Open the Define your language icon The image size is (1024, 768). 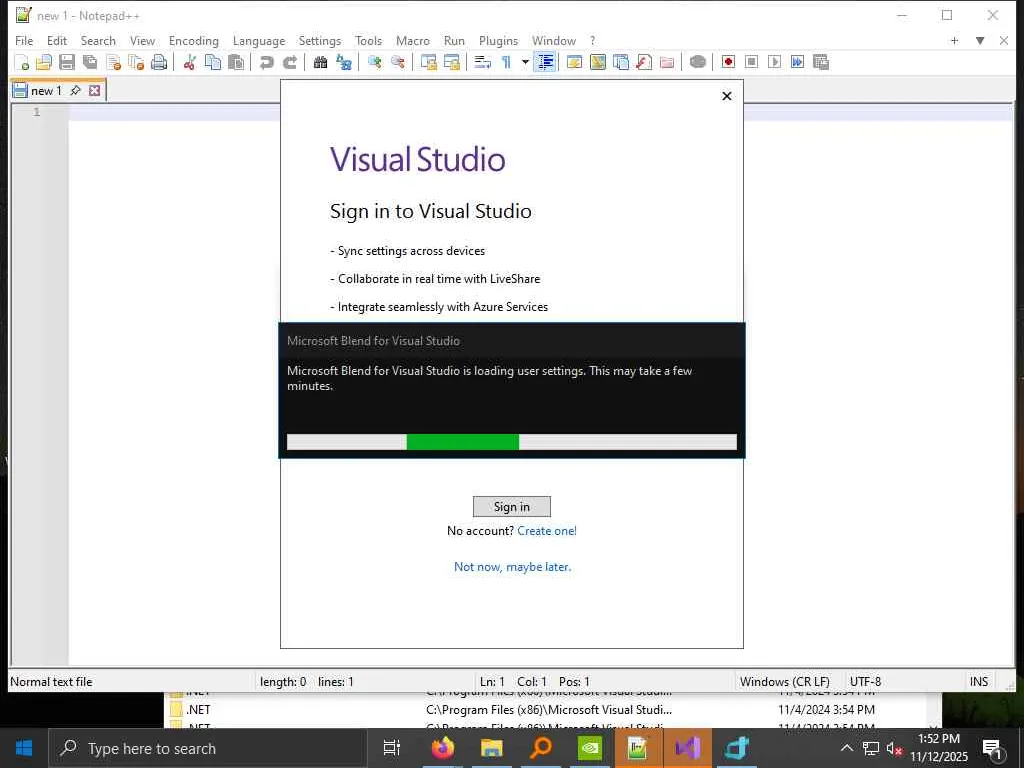coord(574,62)
